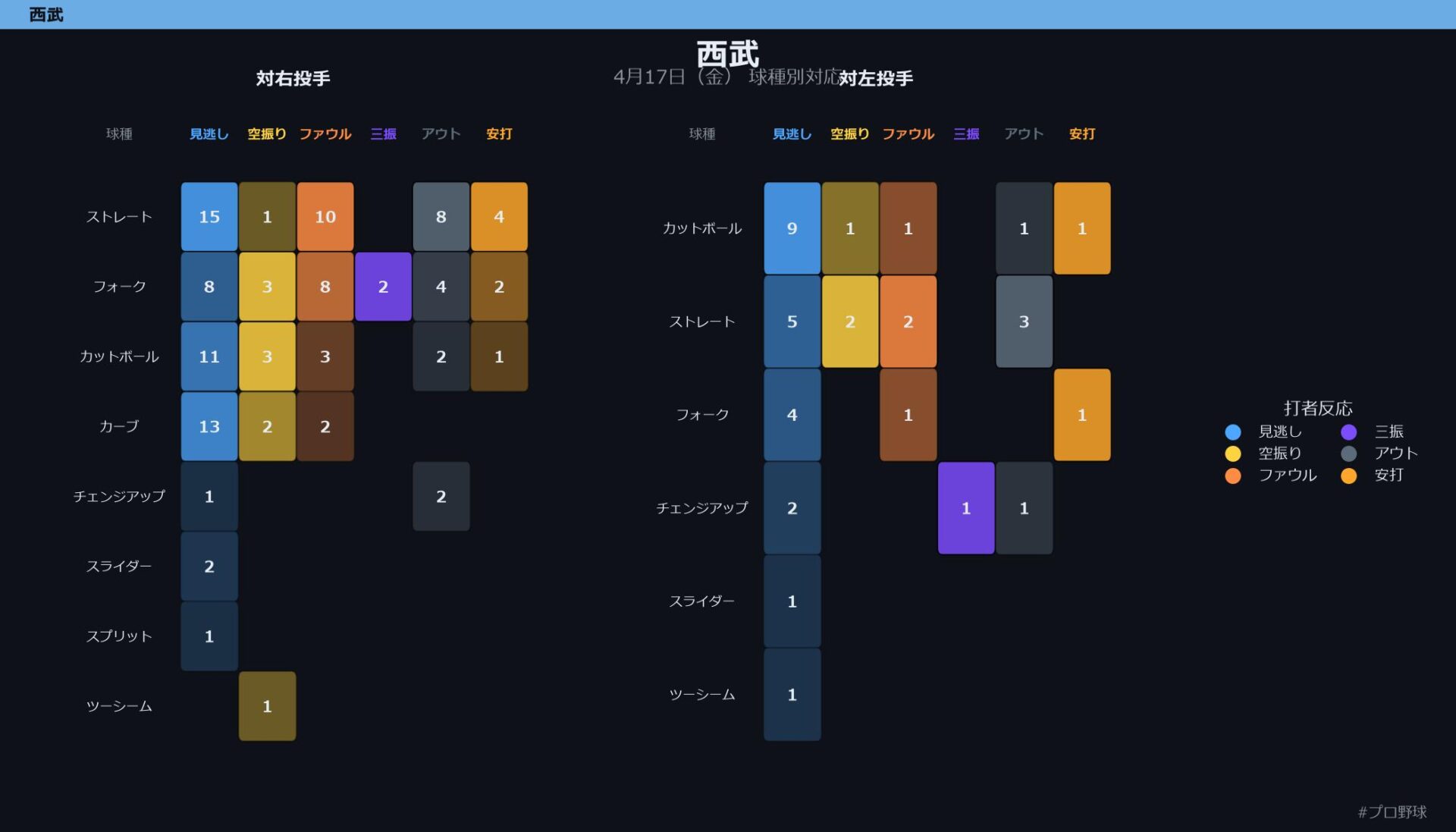Click ツーシーム row label in 対右投手 panel
This screenshot has height=832, width=1456.
pos(119,706)
